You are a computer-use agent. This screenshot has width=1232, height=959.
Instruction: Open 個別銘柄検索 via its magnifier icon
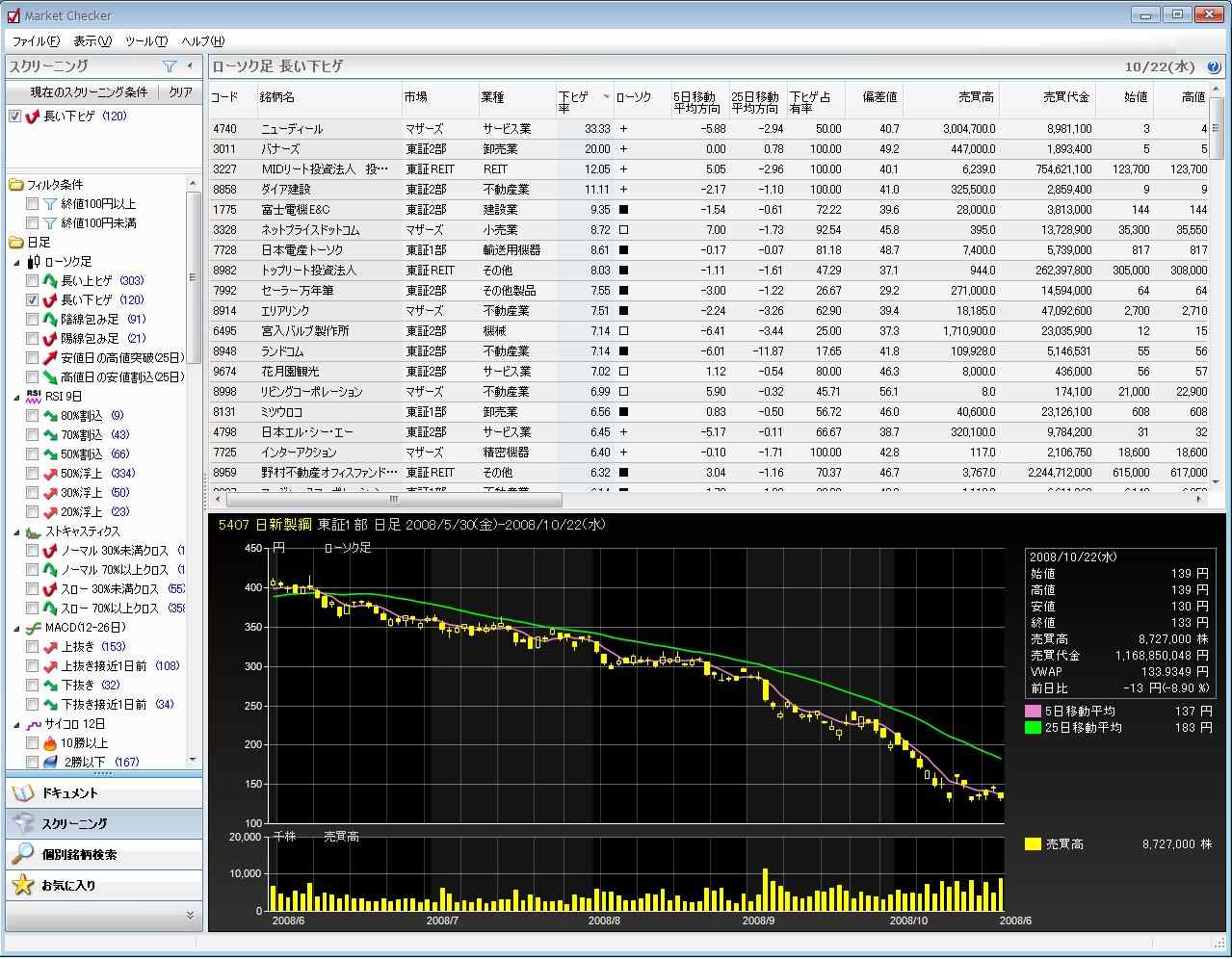[22, 854]
